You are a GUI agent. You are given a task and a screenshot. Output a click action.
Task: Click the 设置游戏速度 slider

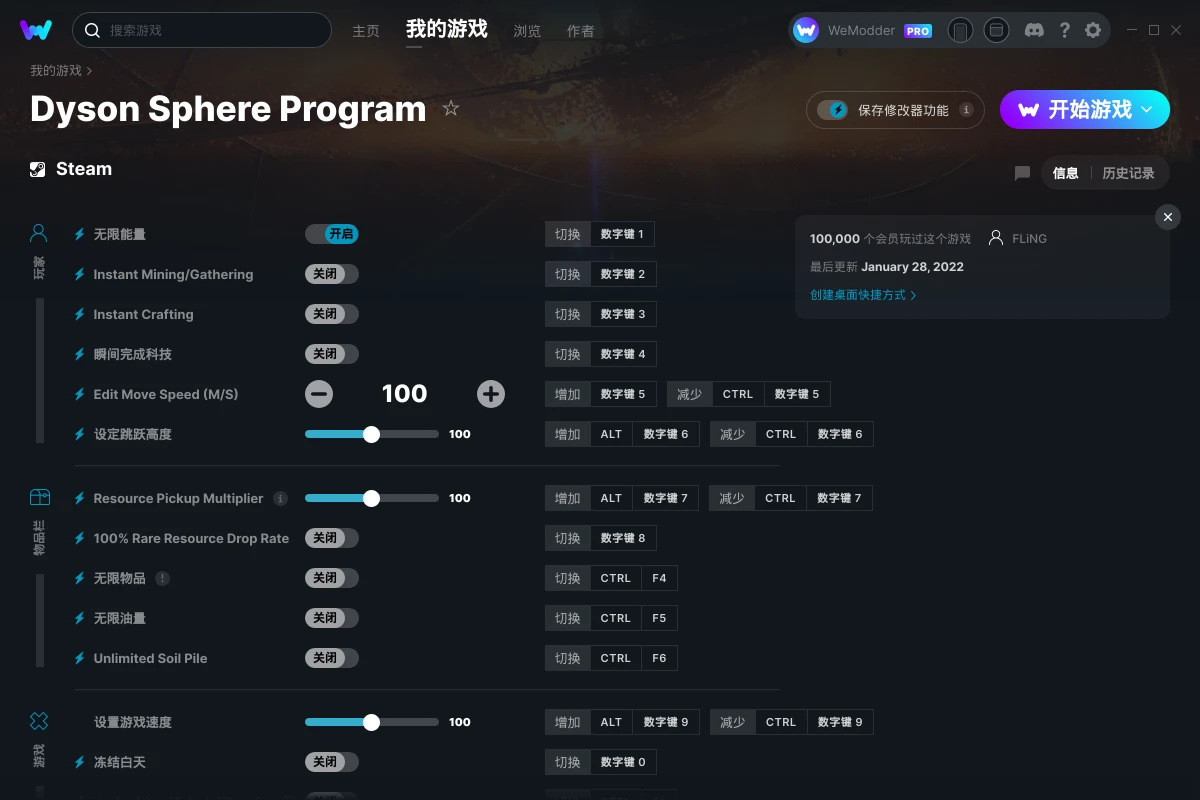pos(372,722)
